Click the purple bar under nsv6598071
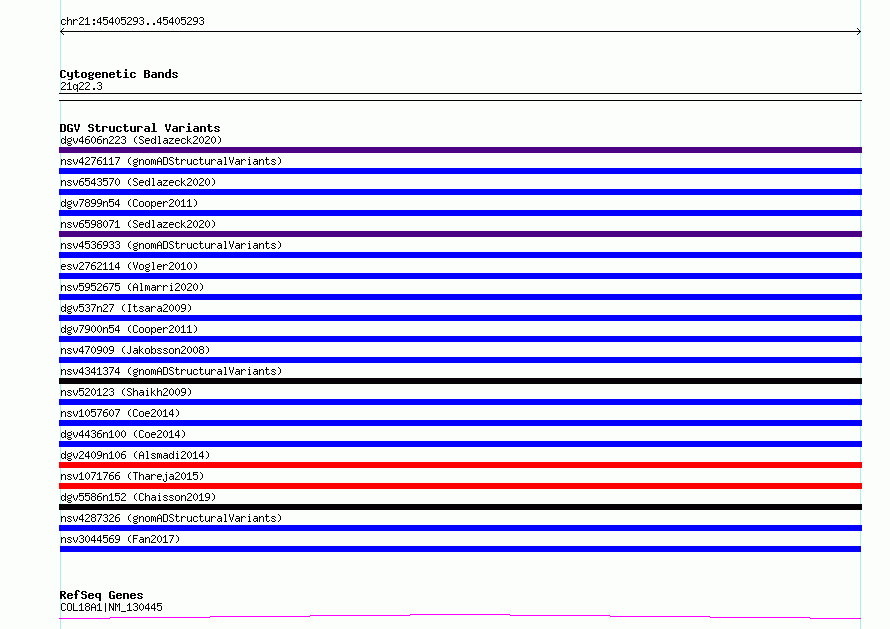The image size is (890, 629). (x=460, y=234)
